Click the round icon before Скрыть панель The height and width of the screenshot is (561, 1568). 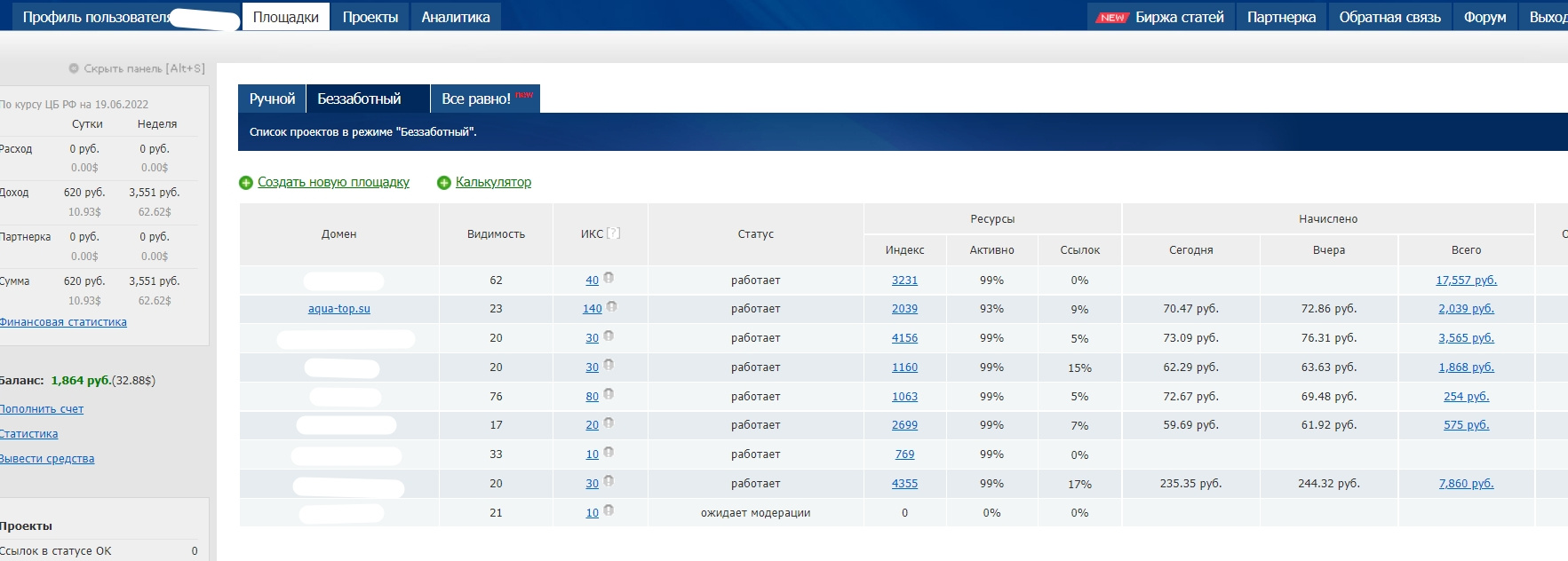[x=74, y=68]
